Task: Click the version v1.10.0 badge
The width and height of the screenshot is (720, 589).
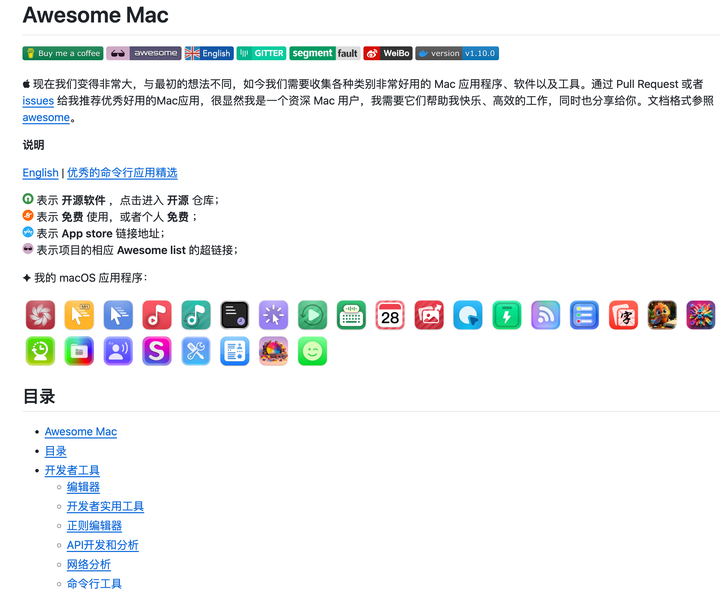Action: (457, 53)
